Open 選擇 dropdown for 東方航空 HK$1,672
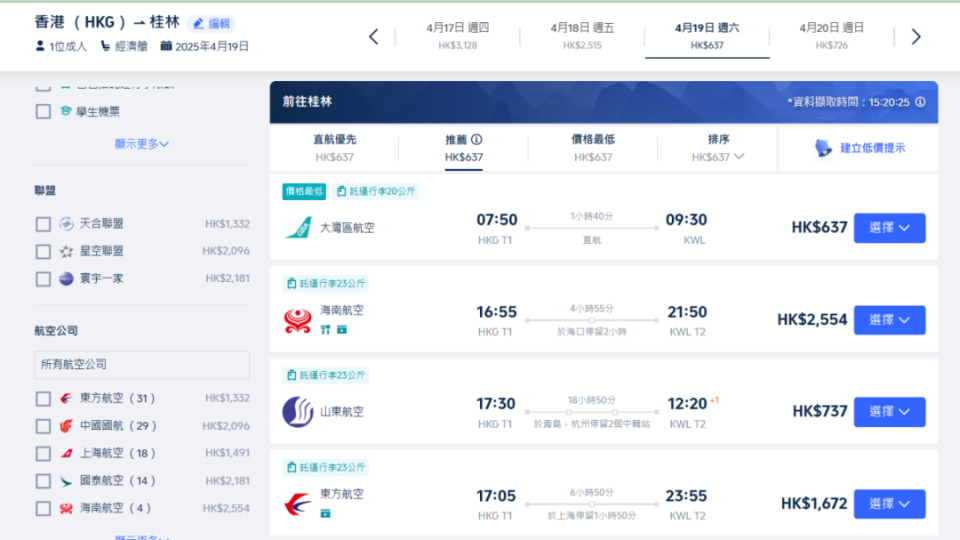The image size is (960, 540). coord(889,504)
